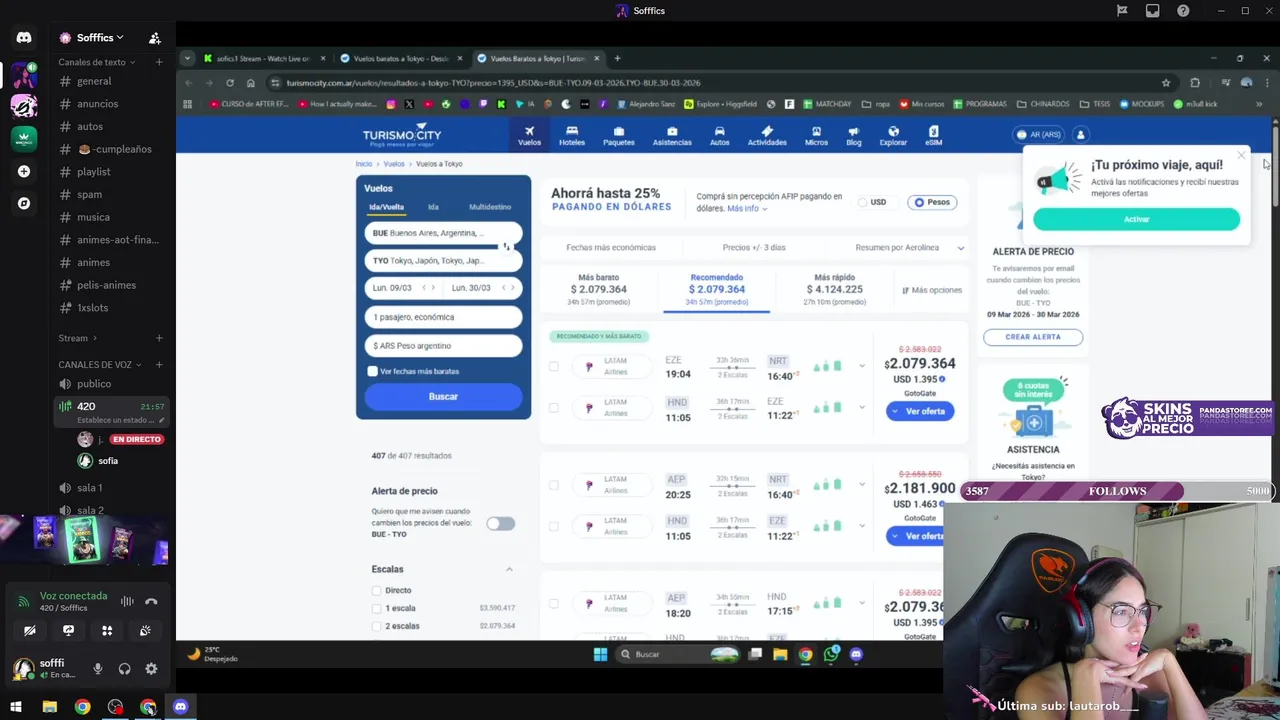This screenshot has width=1280, height=720.
Task: Open the Micros section on Turismocity
Action: pyautogui.click(x=816, y=136)
